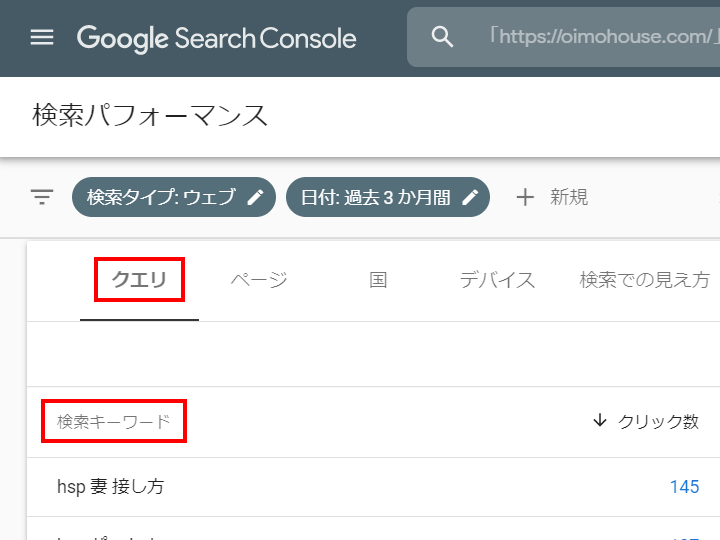Sort by the クリック数 column label
The width and height of the screenshot is (720, 540).
click(x=658, y=422)
